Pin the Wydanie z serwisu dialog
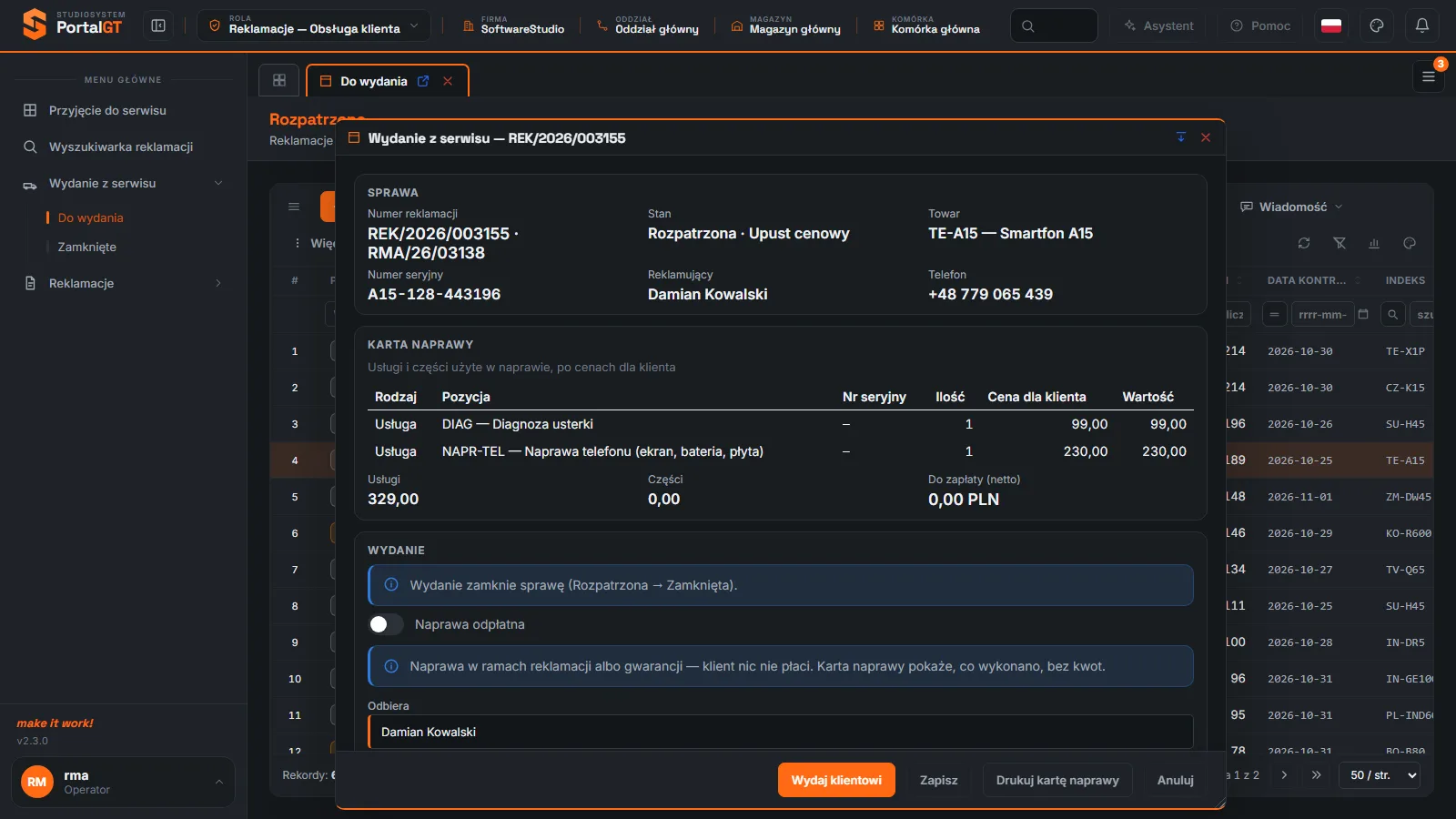The image size is (1456, 819). click(x=1181, y=137)
